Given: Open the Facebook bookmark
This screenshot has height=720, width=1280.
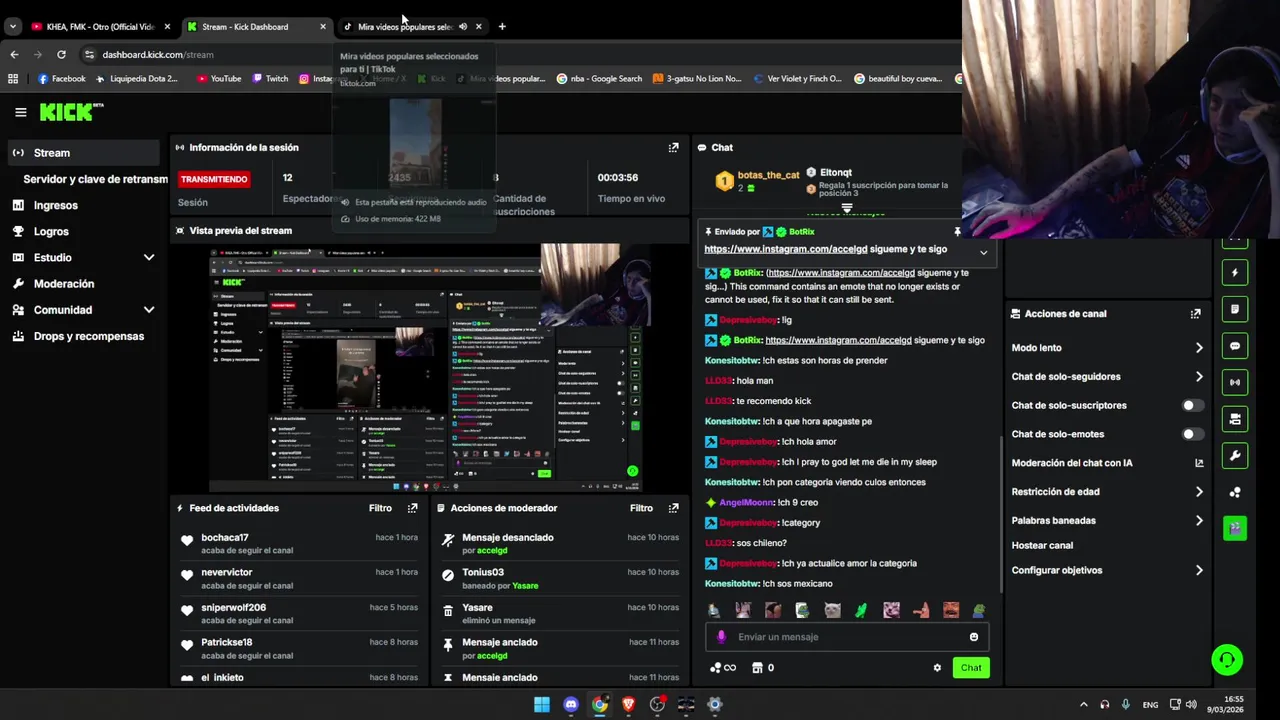Looking at the screenshot, I should pos(62,78).
